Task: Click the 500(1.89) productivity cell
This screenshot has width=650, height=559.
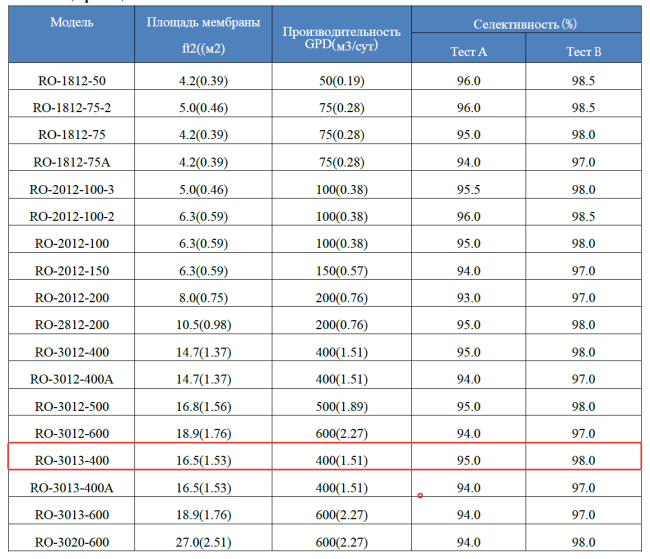Action: [342, 405]
